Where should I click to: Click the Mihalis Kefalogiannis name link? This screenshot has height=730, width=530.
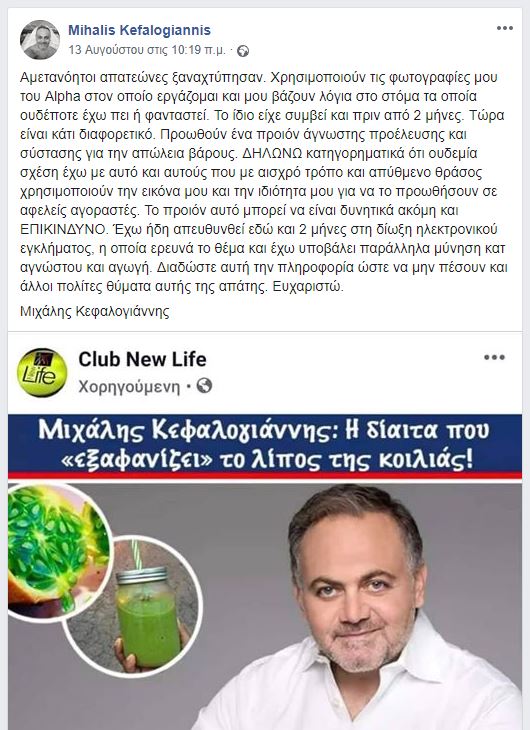(x=139, y=30)
